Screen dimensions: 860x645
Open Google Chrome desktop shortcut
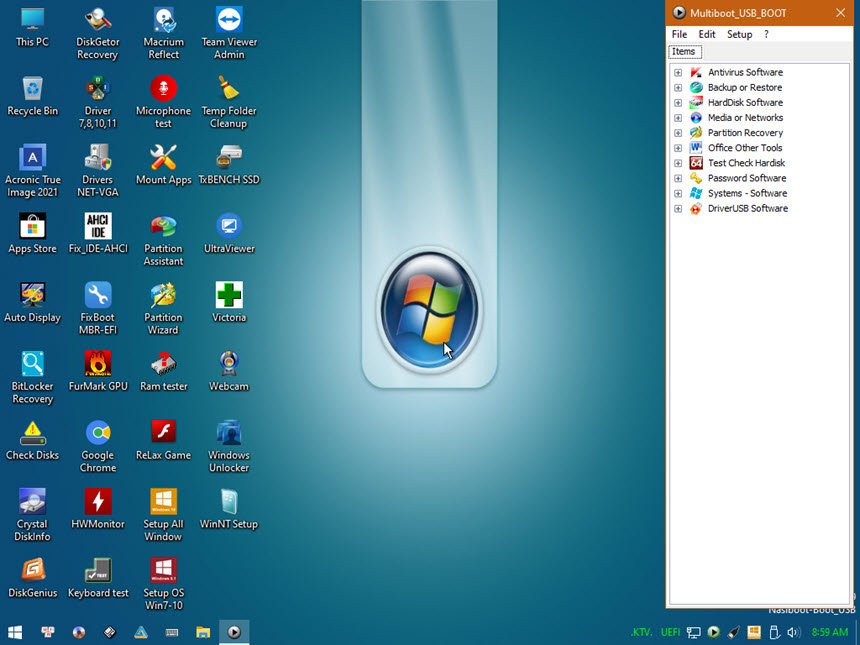[x=98, y=446]
